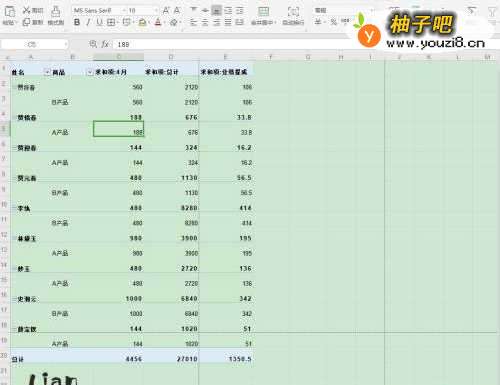Toggle underline formatting

pyautogui.click(x=99, y=22)
